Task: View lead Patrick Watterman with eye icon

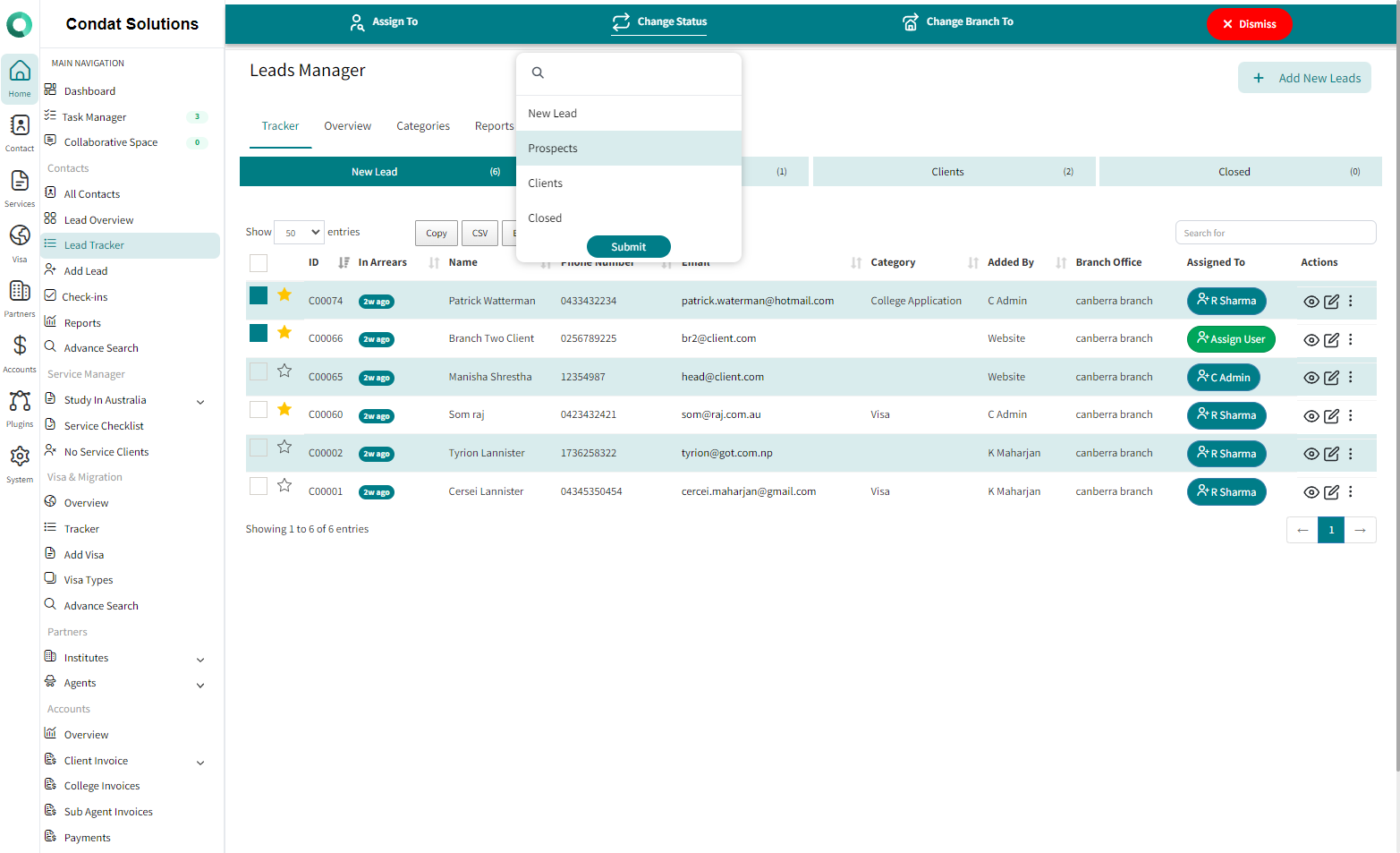Action: (1311, 302)
